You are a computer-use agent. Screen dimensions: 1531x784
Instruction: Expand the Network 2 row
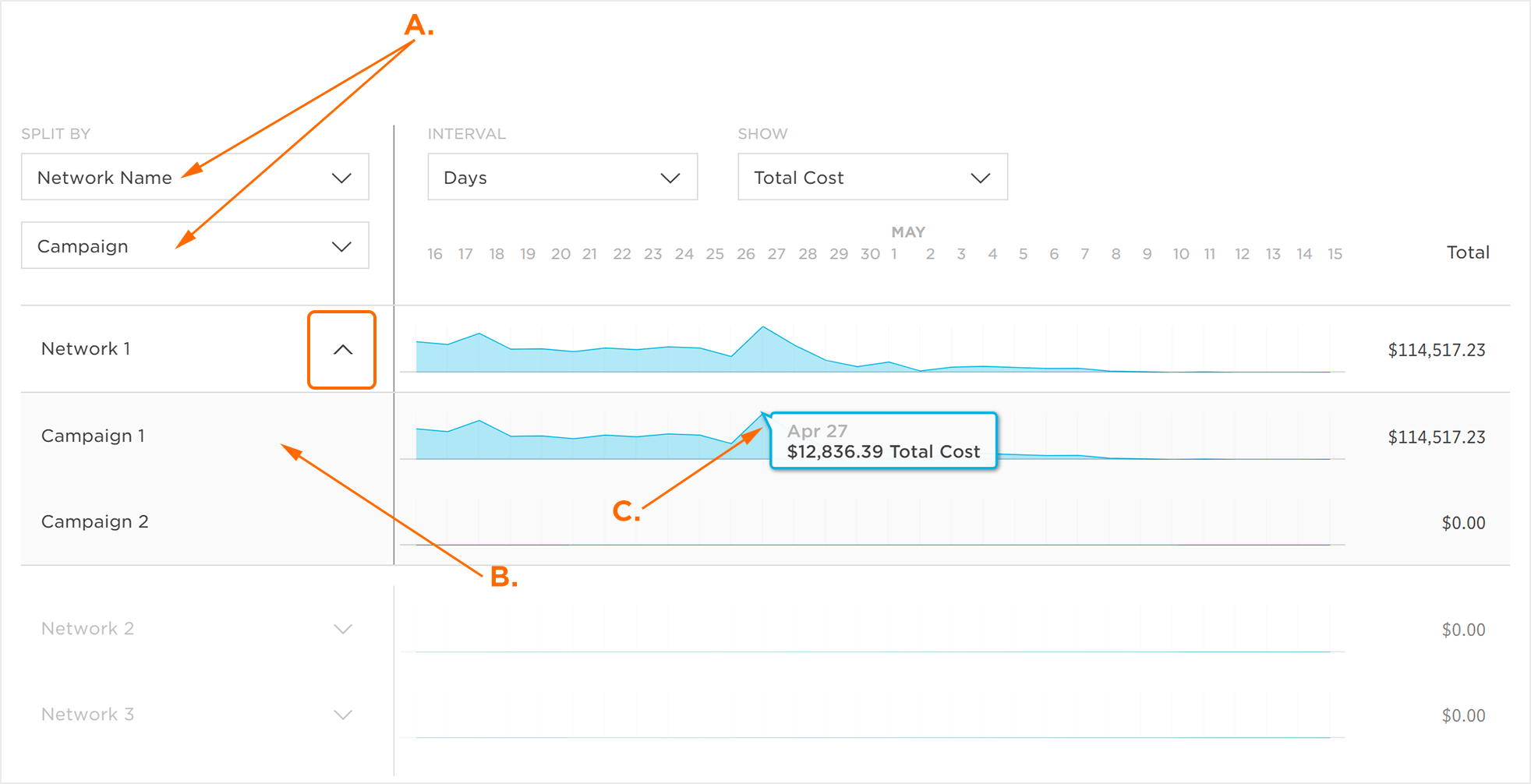[342, 629]
